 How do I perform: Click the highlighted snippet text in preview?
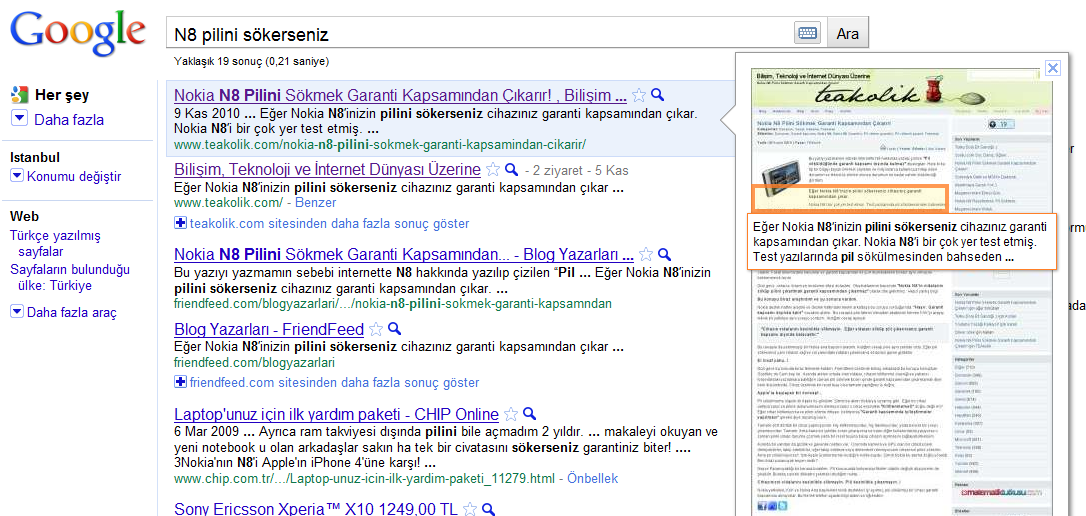[x=901, y=242]
